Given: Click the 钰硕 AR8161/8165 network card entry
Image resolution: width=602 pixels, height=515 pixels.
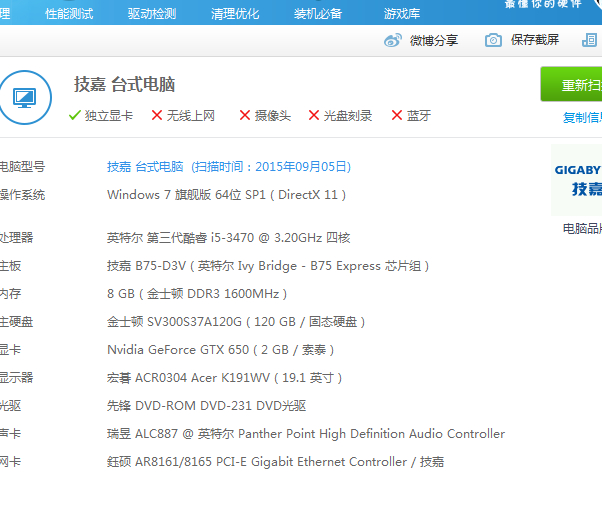Looking at the screenshot, I should pos(275,462).
